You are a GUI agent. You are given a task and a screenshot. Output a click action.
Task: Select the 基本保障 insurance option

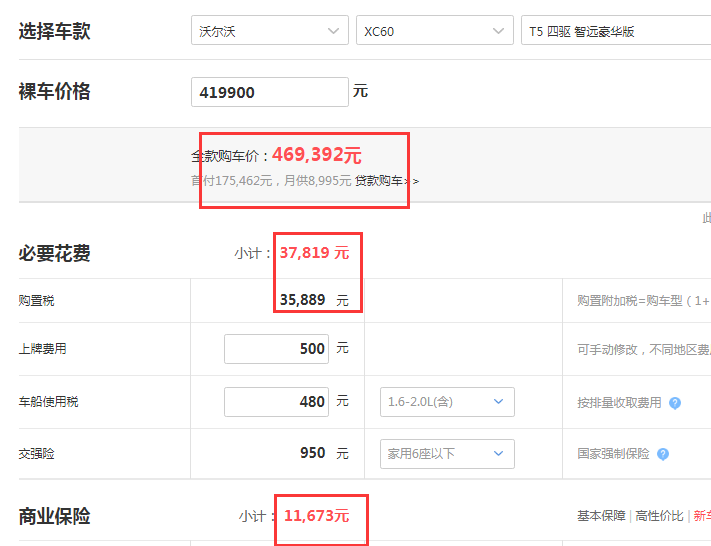click(601, 516)
